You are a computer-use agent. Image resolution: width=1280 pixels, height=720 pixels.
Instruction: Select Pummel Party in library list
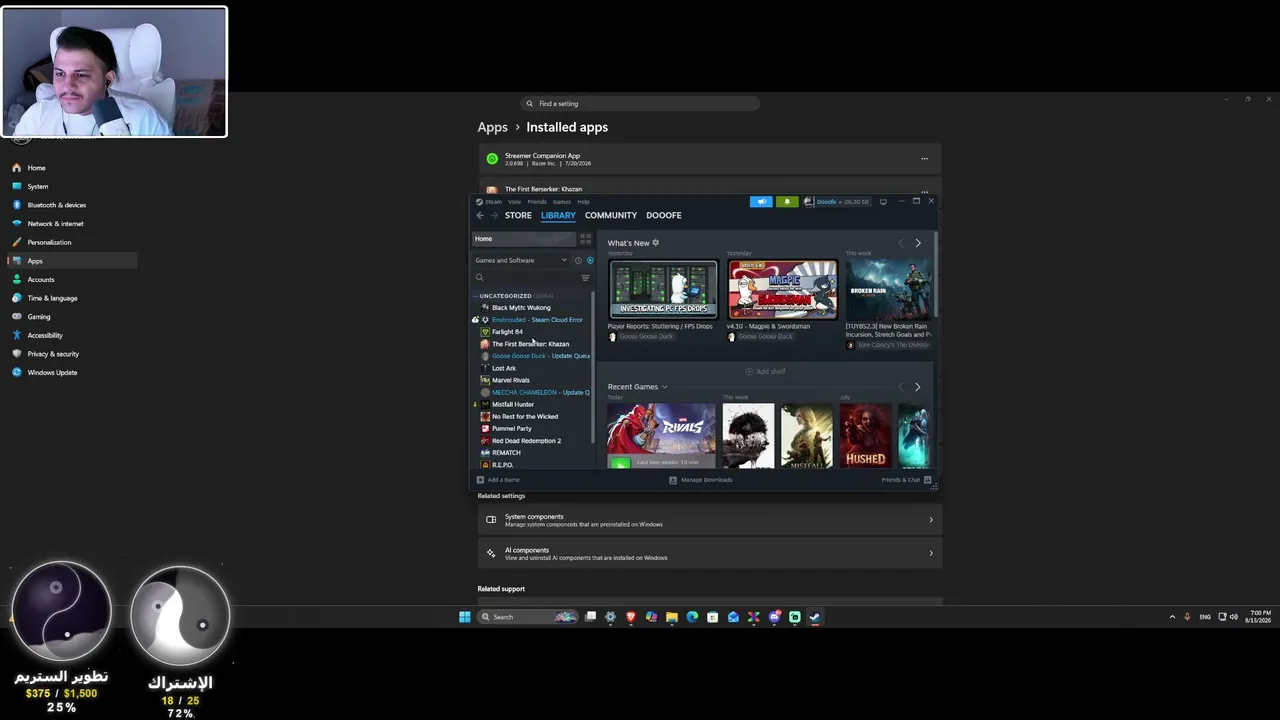(512, 428)
